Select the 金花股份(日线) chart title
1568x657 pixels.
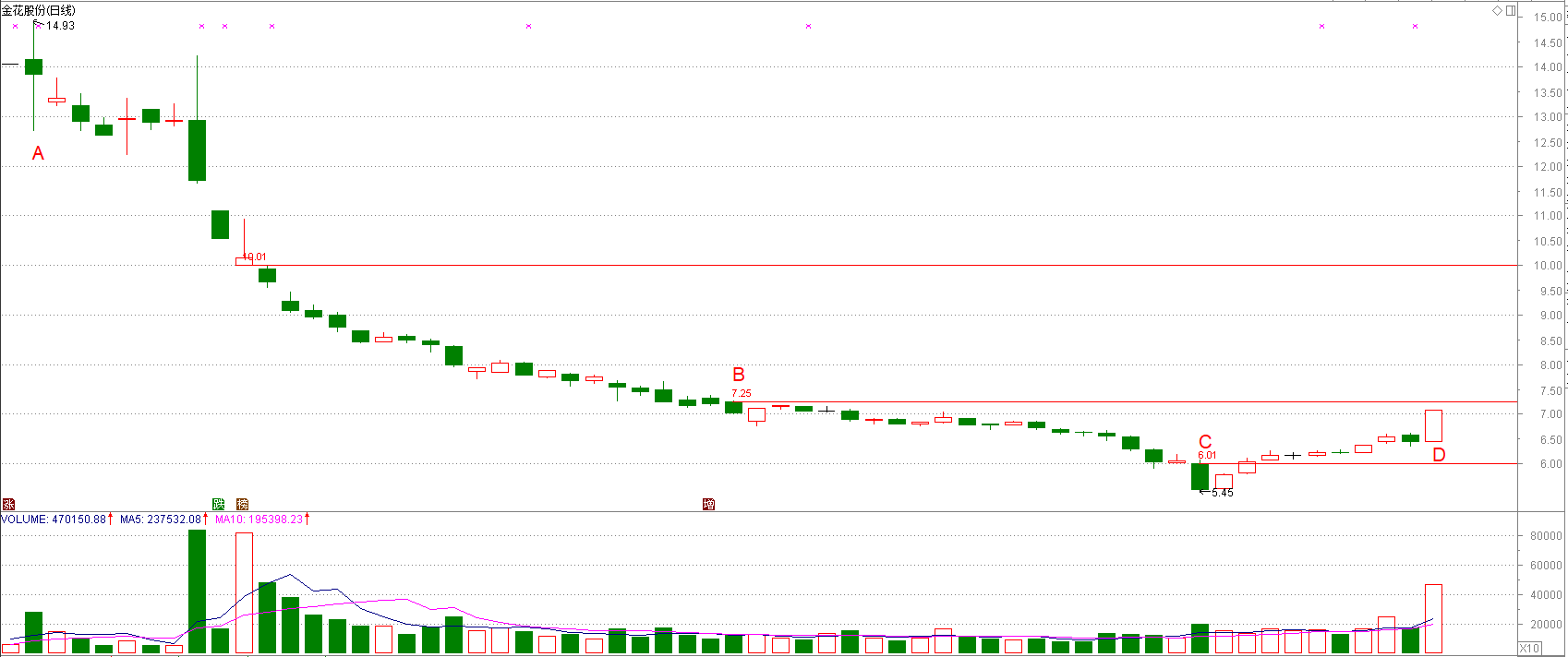[39, 10]
